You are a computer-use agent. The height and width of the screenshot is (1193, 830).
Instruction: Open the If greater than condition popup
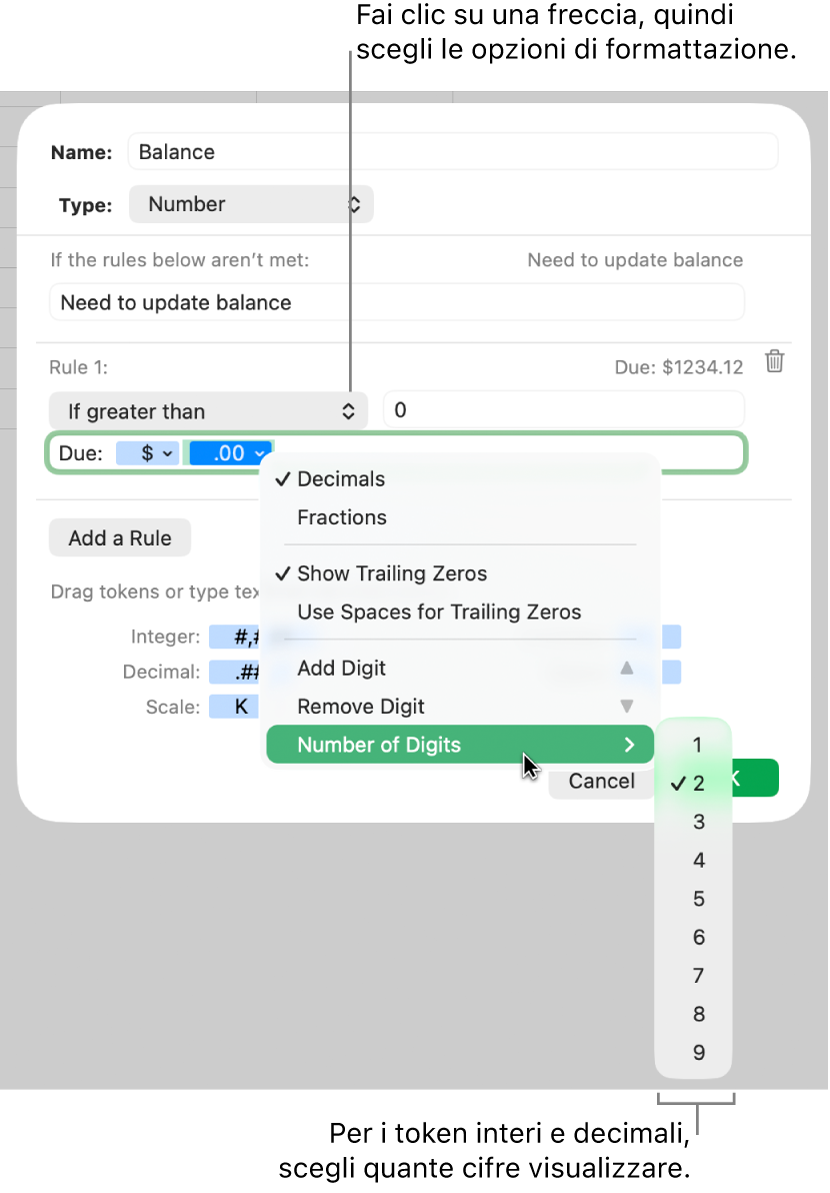(207, 410)
